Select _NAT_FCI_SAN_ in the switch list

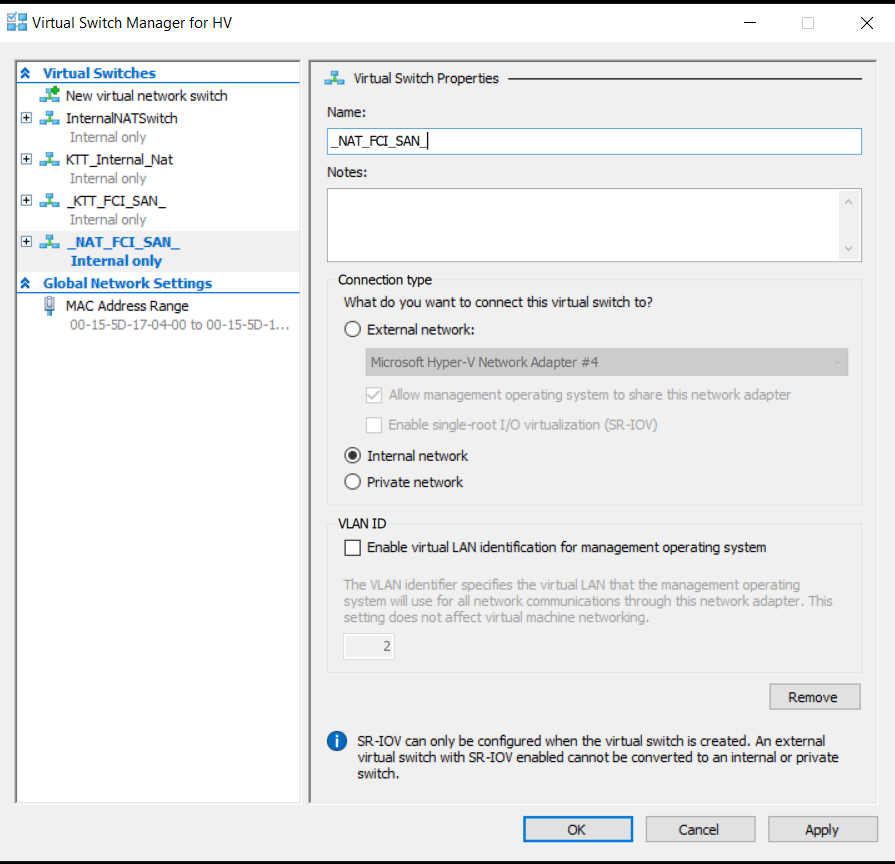point(124,242)
